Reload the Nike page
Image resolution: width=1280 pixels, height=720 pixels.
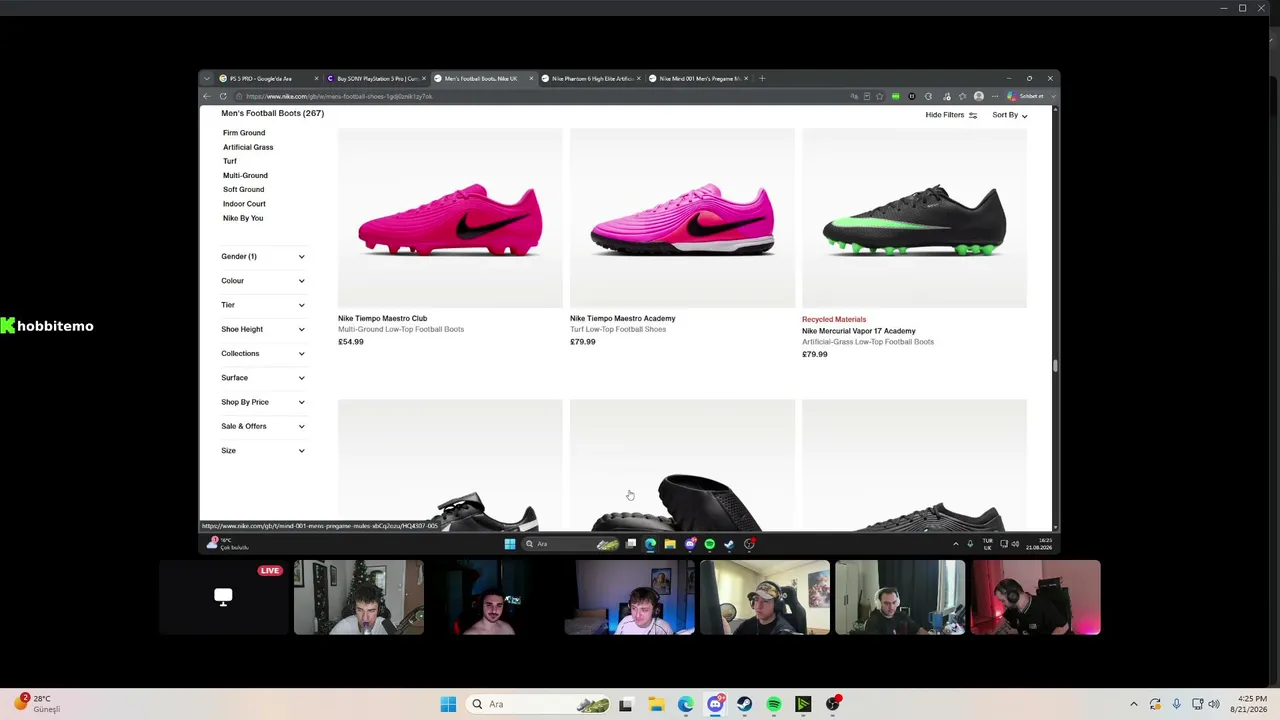(x=223, y=96)
